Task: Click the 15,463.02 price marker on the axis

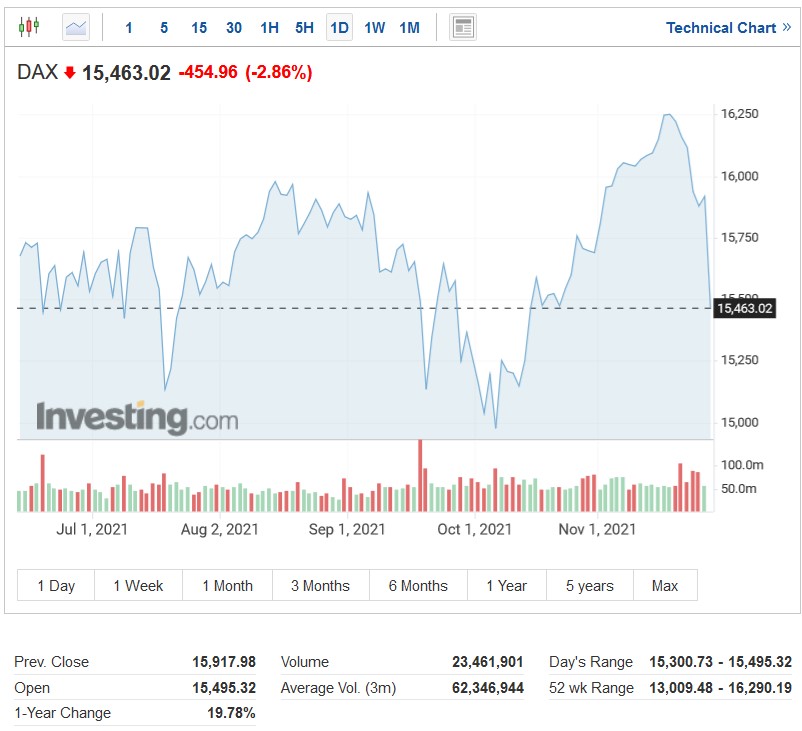Action: pos(745,308)
